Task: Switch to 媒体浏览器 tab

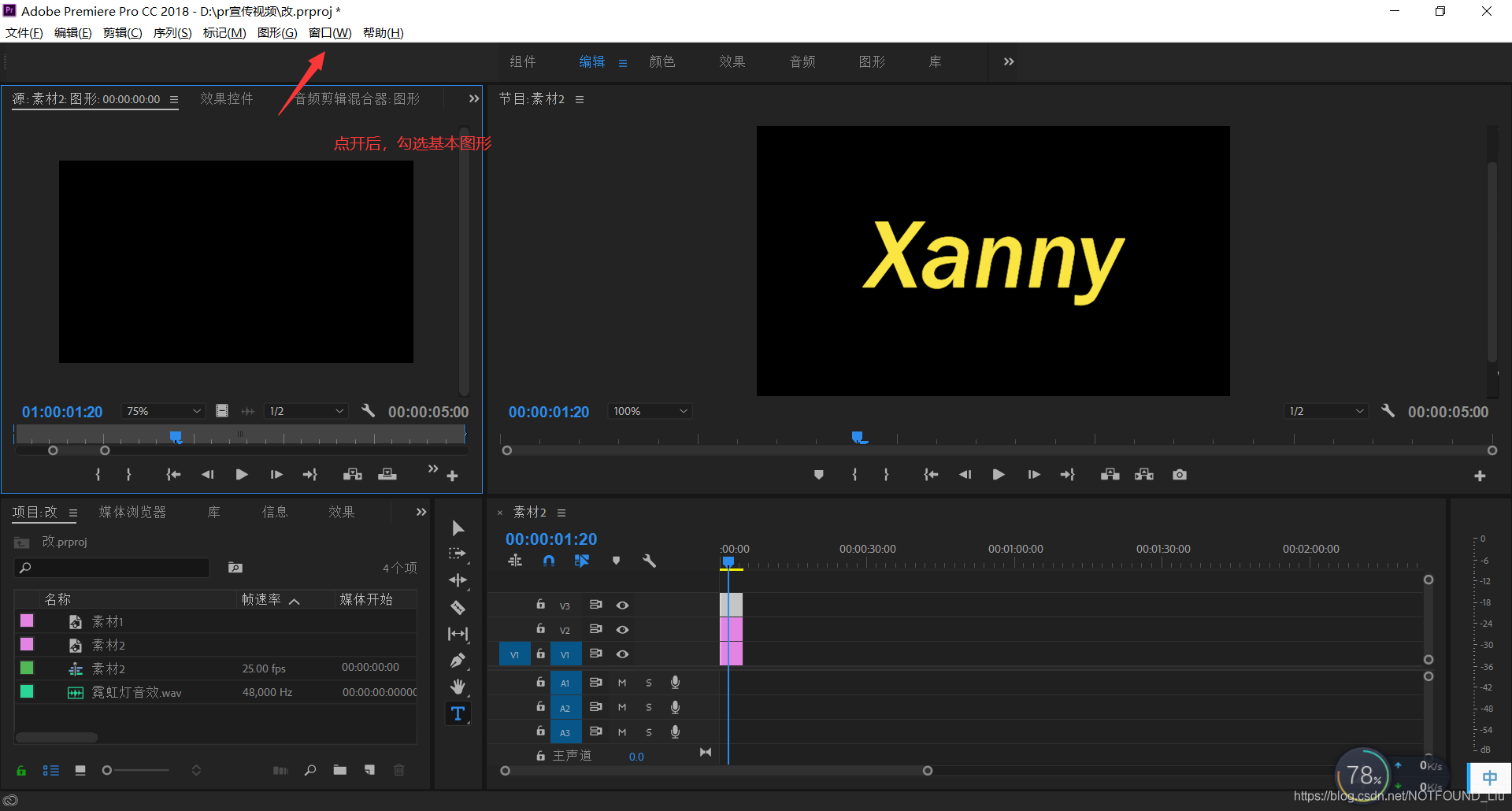Action: click(132, 512)
